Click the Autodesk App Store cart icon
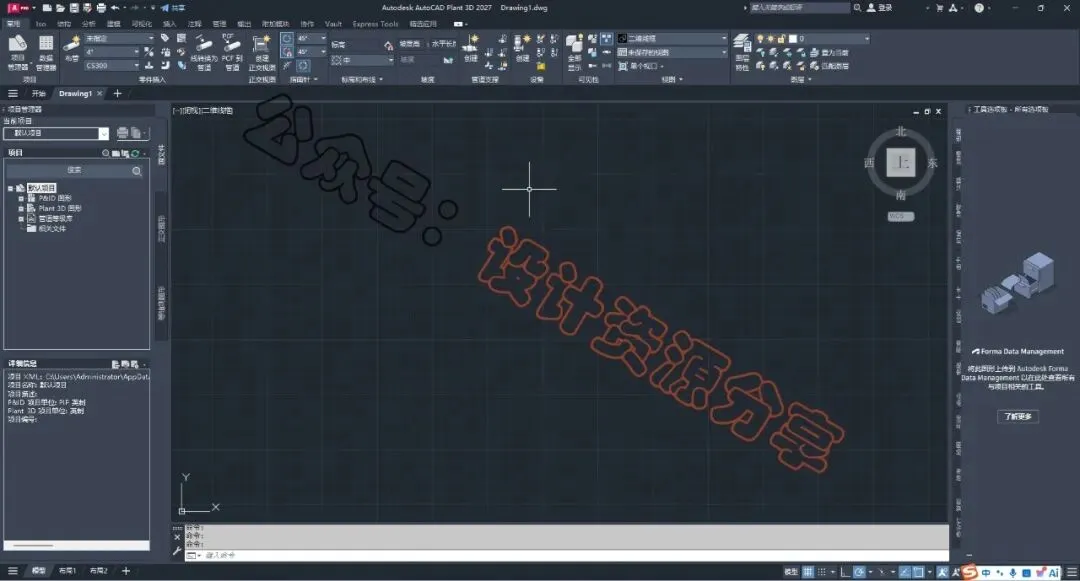Viewport: 1080px width, 581px height. click(939, 8)
